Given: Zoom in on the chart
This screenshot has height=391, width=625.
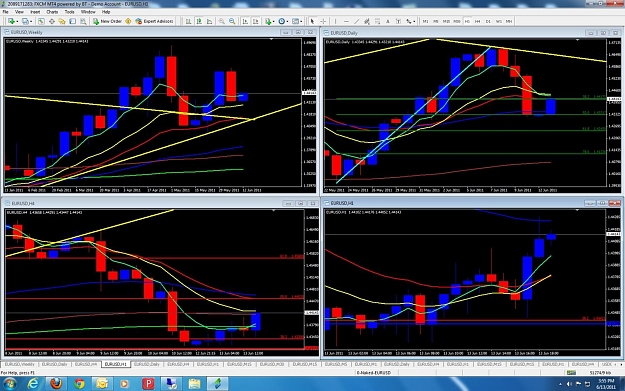Looking at the screenshot, I should [x=222, y=21].
